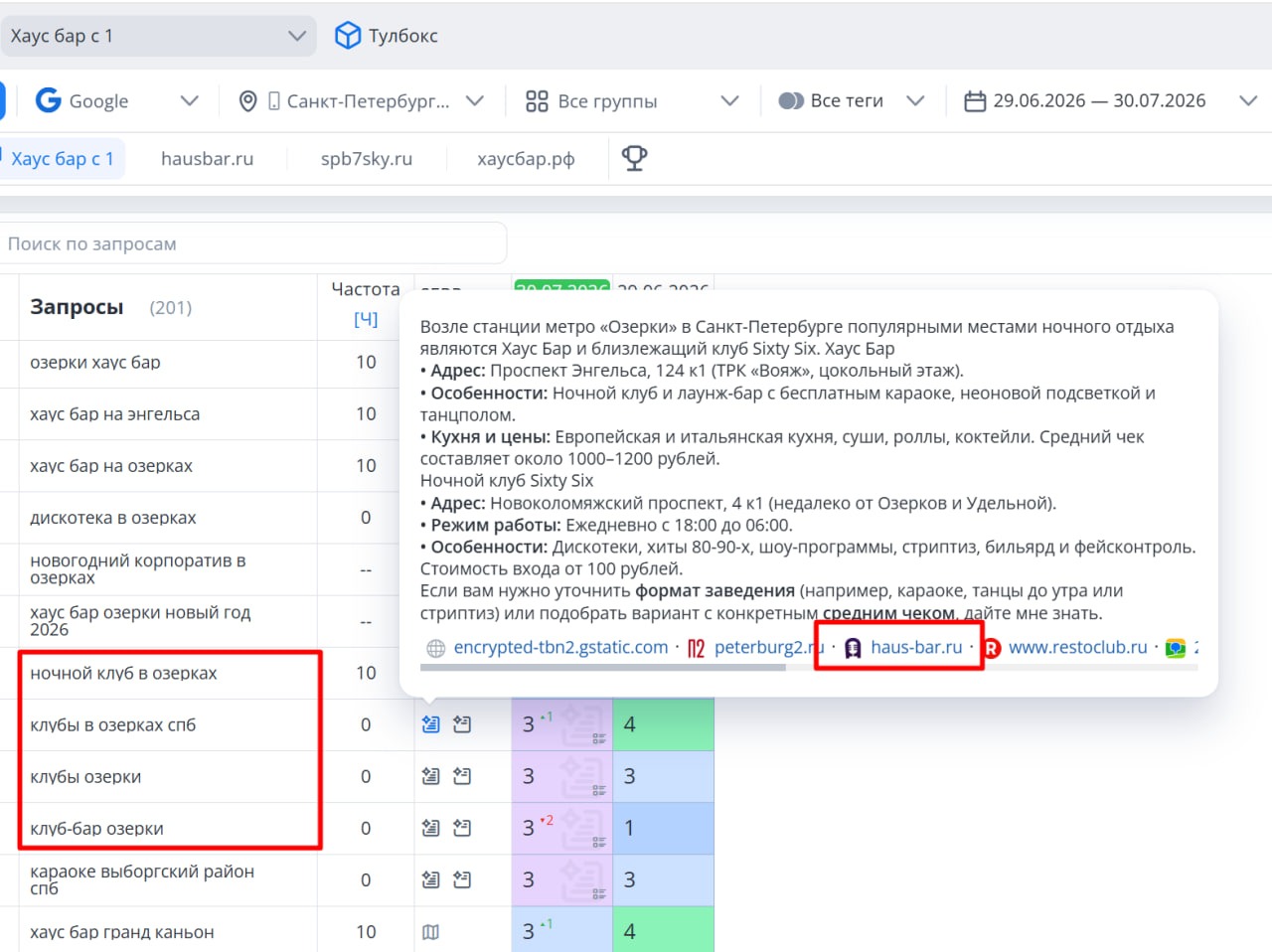Image resolution: width=1272 pixels, height=952 pixels.
Task: Click the left AI overview icon in 'клуб-бар озерки' row
Action: [430, 828]
